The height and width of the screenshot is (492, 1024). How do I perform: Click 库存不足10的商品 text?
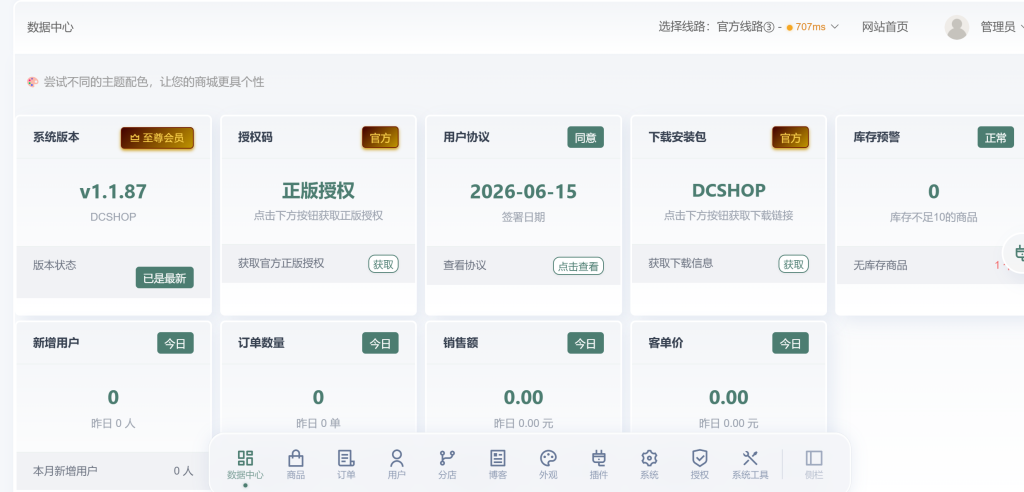click(x=934, y=218)
